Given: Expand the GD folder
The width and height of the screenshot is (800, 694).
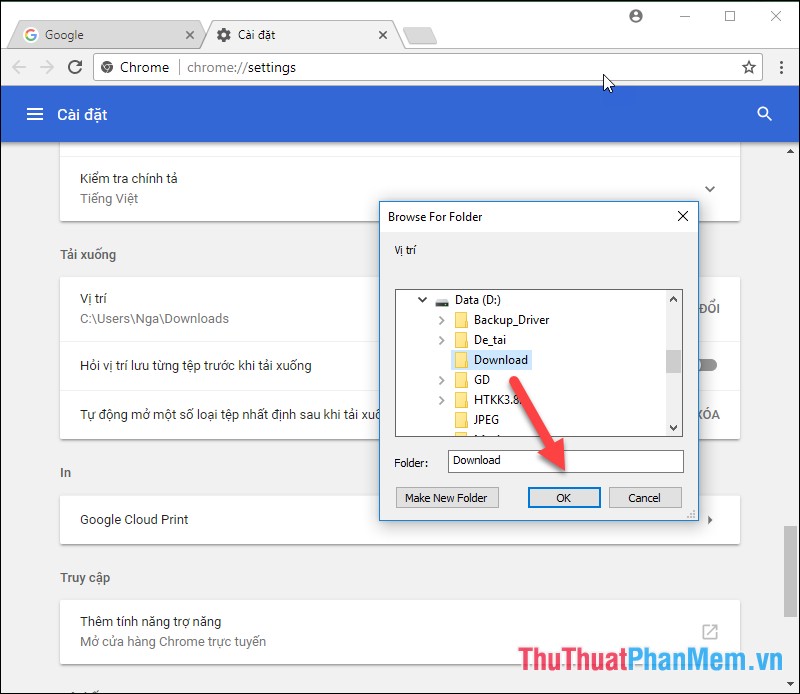Looking at the screenshot, I should [441, 380].
